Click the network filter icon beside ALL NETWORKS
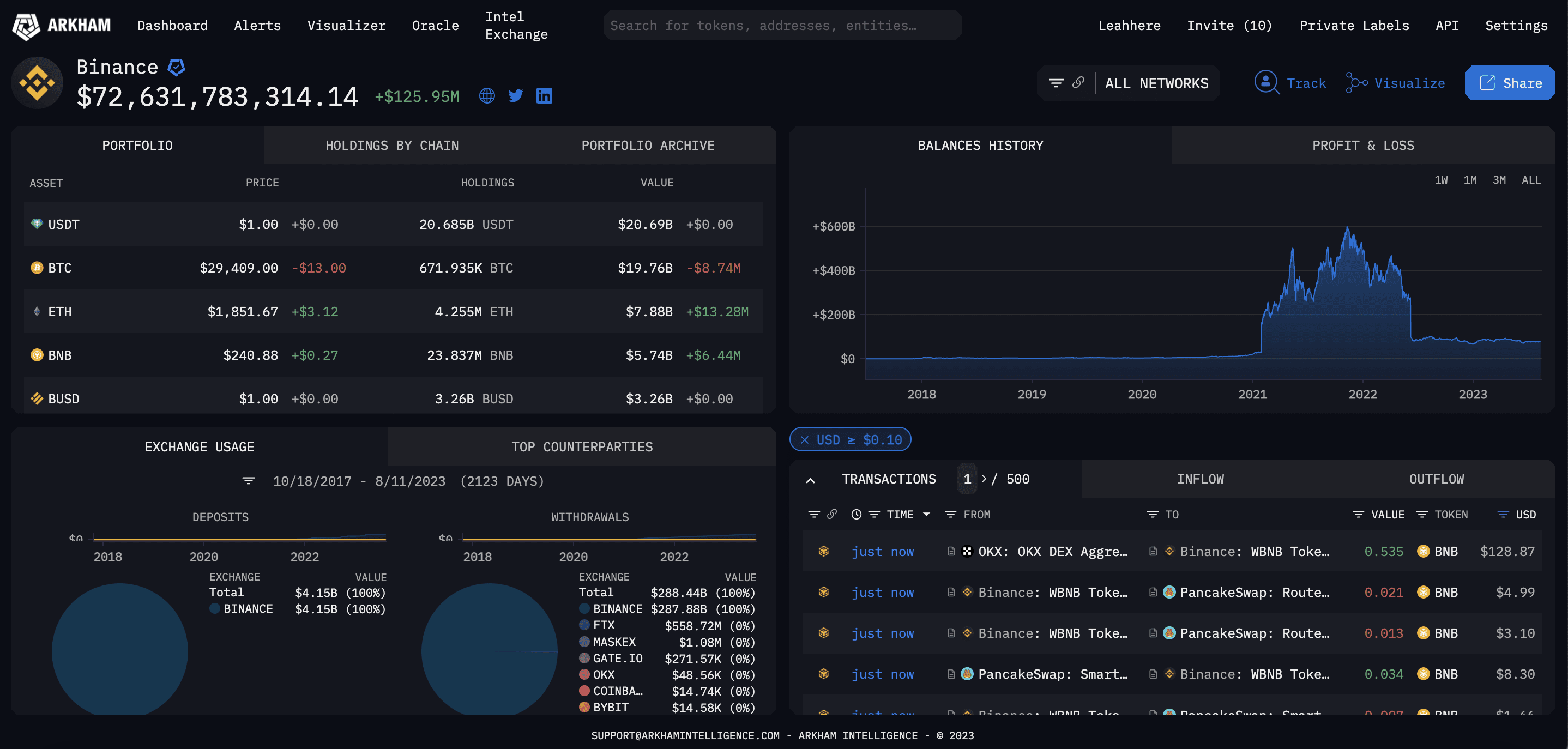The width and height of the screenshot is (1568, 749). (x=1056, y=83)
